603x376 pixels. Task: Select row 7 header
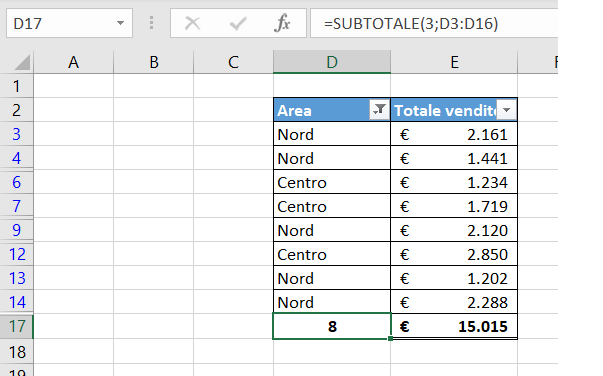17,206
